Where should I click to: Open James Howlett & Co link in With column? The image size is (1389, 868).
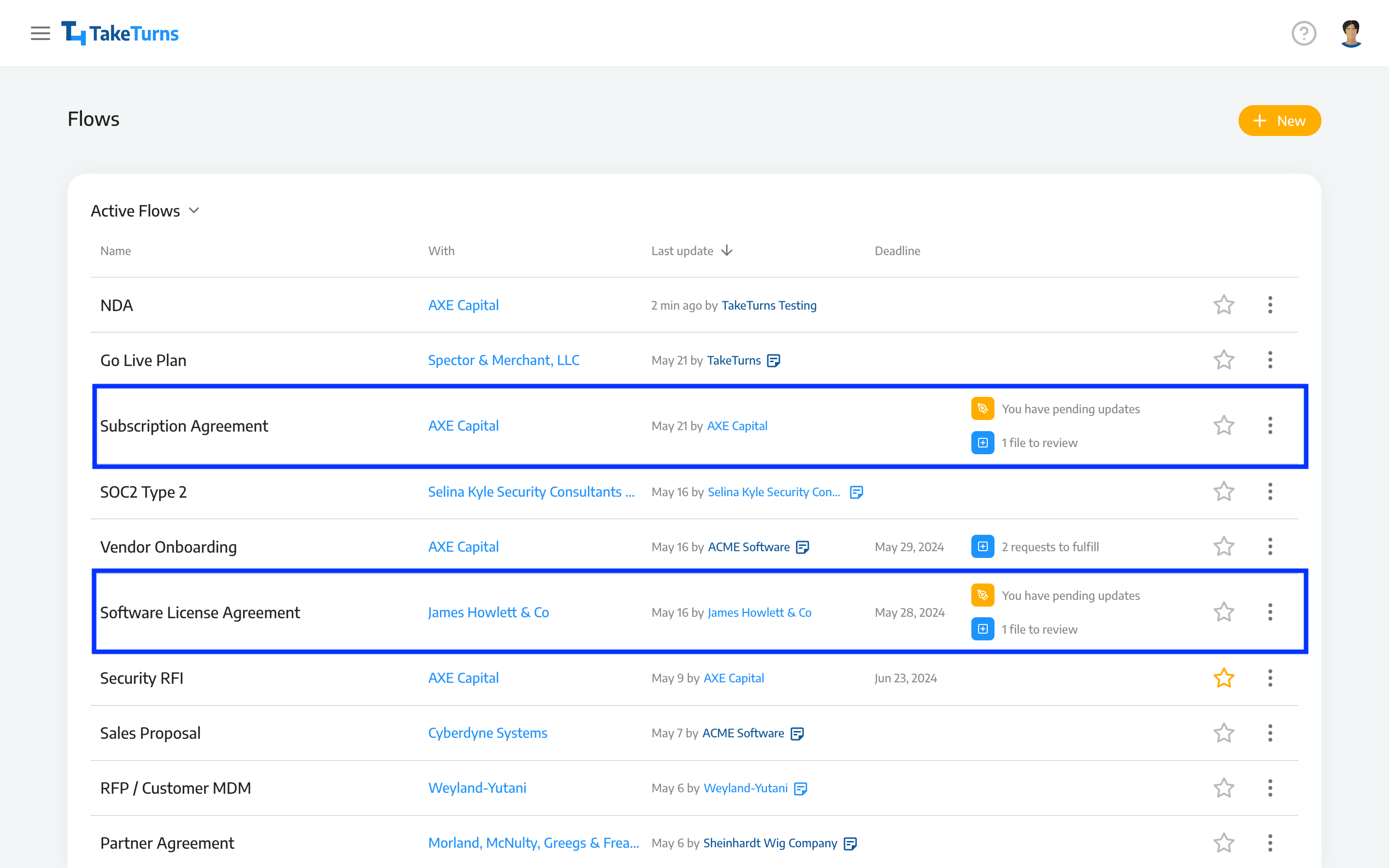tap(489, 612)
